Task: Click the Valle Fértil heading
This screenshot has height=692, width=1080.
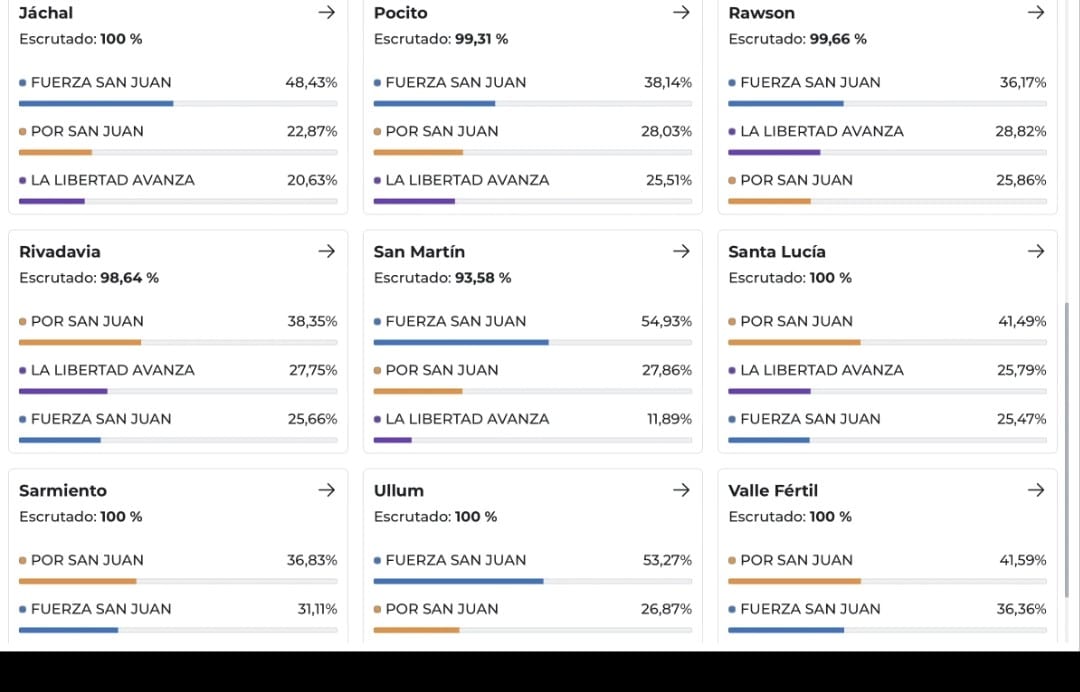Action: 773,490
